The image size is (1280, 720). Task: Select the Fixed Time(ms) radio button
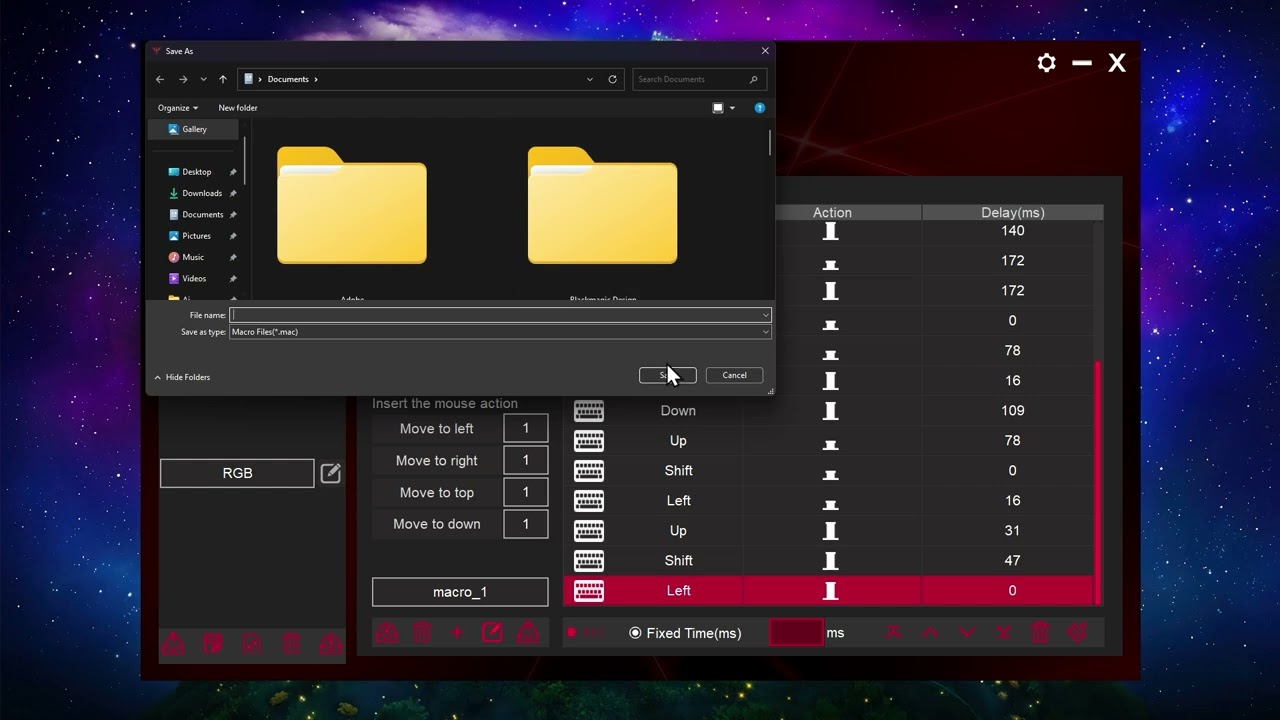point(635,633)
